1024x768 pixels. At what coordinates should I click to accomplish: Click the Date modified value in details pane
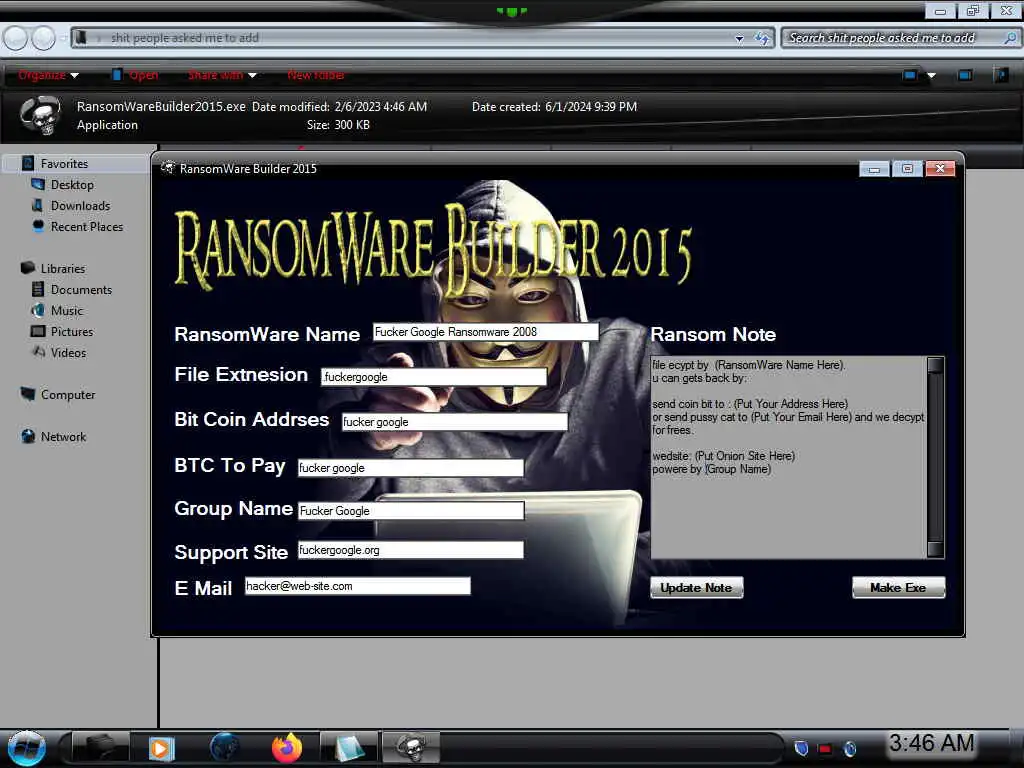click(381, 106)
